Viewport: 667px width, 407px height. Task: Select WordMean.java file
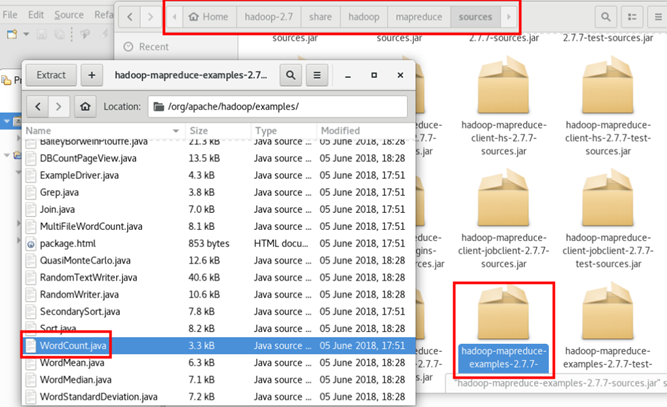pos(219,362)
